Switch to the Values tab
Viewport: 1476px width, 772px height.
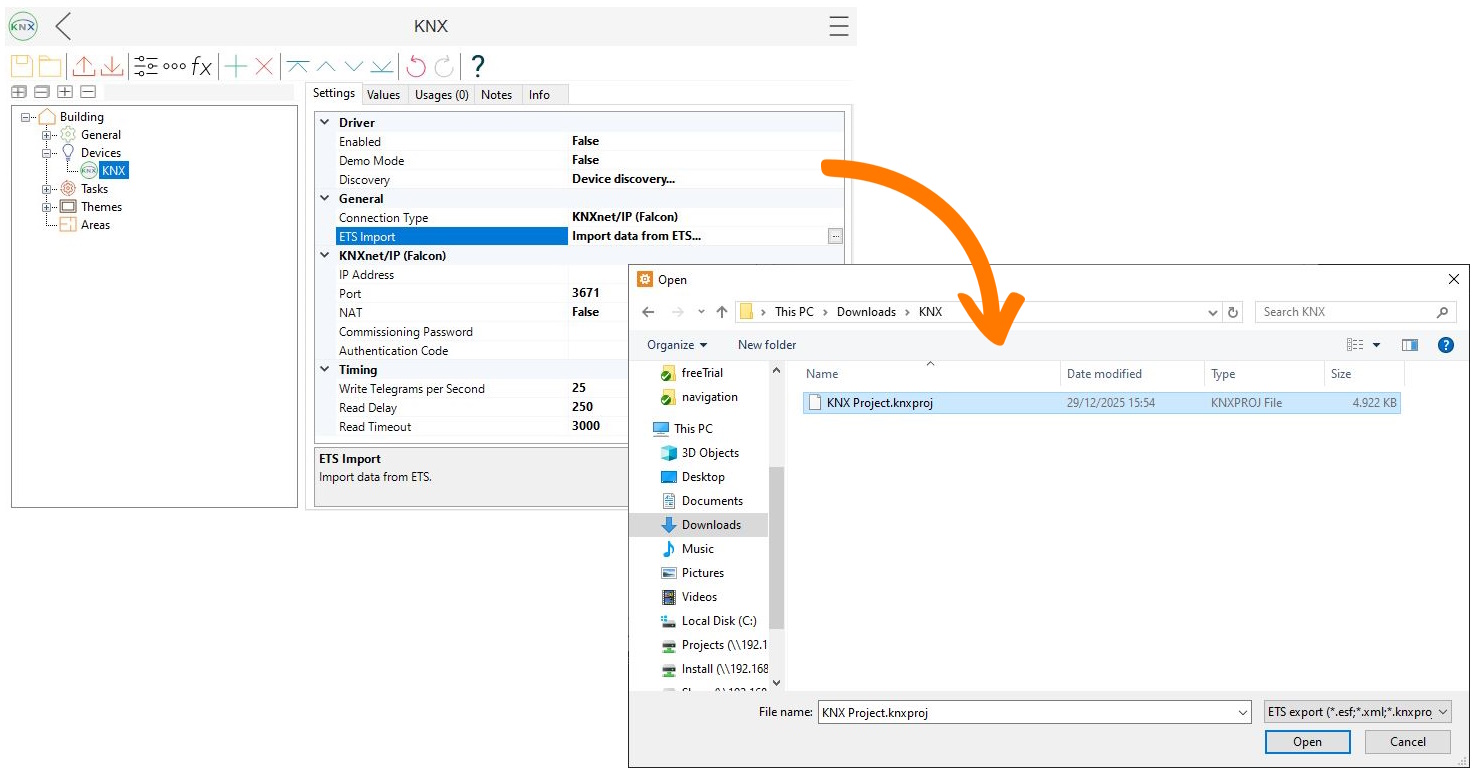[384, 94]
